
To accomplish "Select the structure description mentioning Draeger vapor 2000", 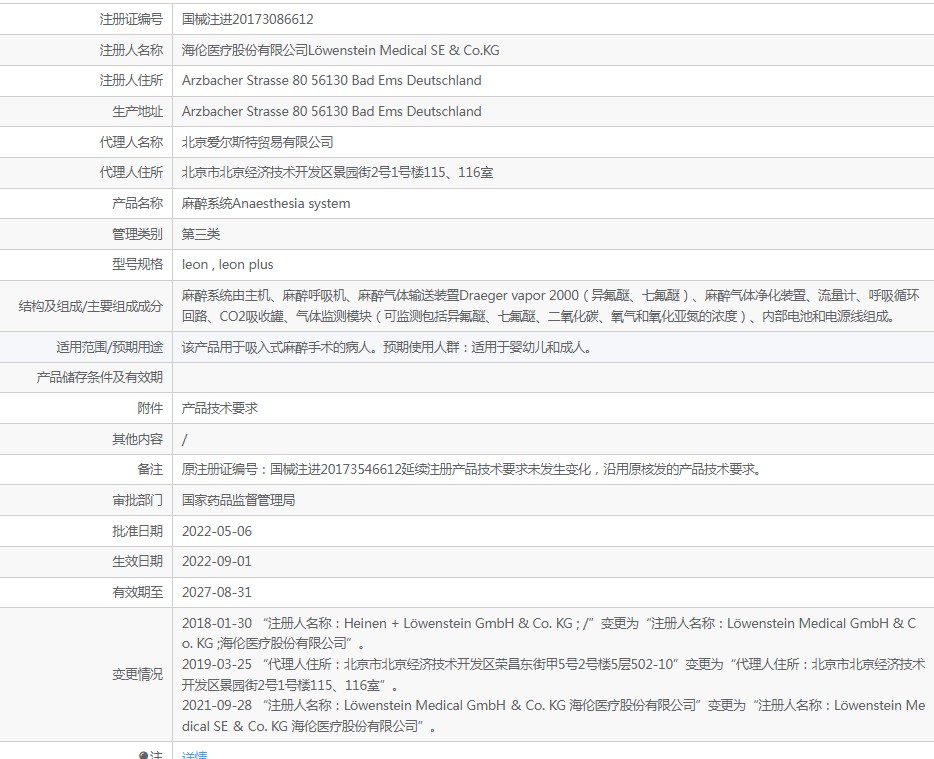I will pyautogui.click(x=551, y=306).
